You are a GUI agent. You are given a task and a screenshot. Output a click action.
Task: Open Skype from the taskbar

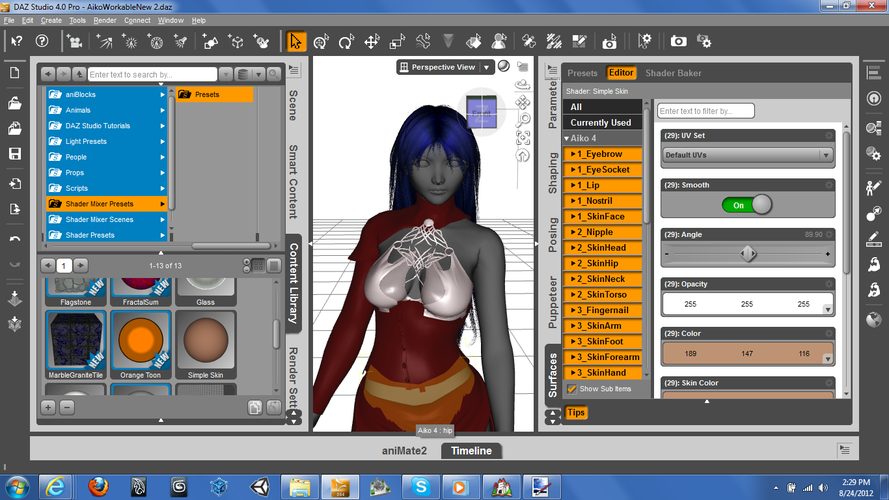point(420,487)
